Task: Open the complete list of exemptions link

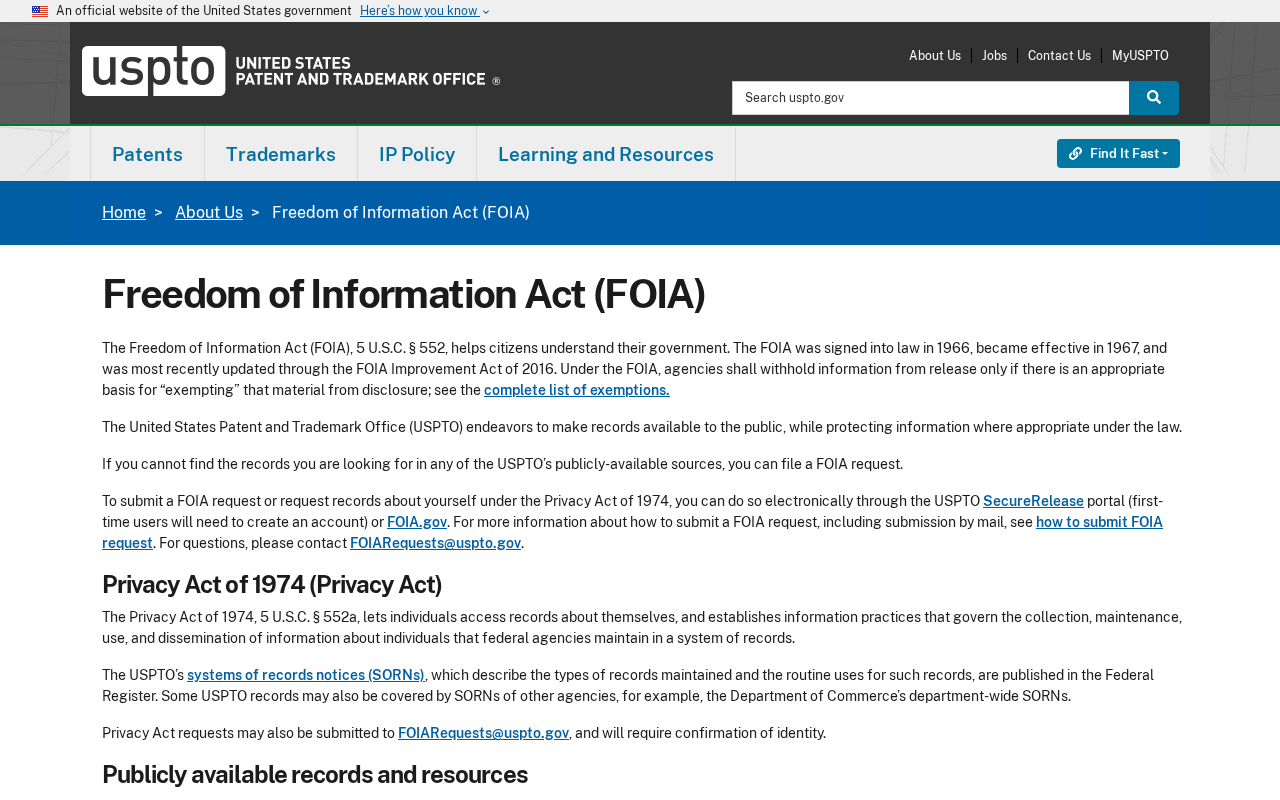Action: (x=577, y=390)
